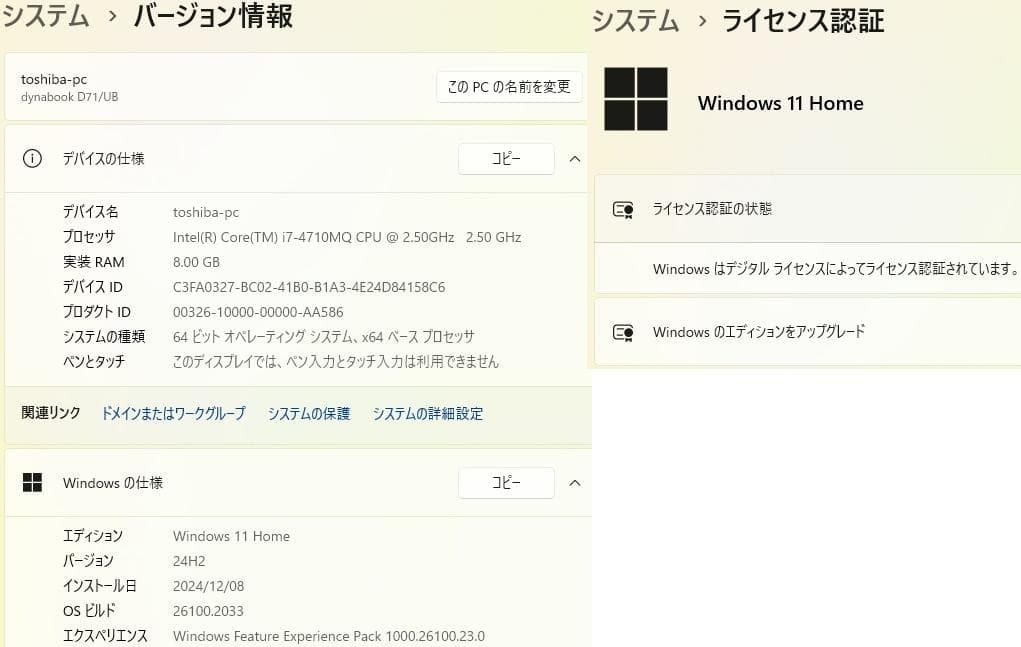1021x647 pixels.
Task: Open the システムの詳細設定 link
Action: pyautogui.click(x=427, y=412)
